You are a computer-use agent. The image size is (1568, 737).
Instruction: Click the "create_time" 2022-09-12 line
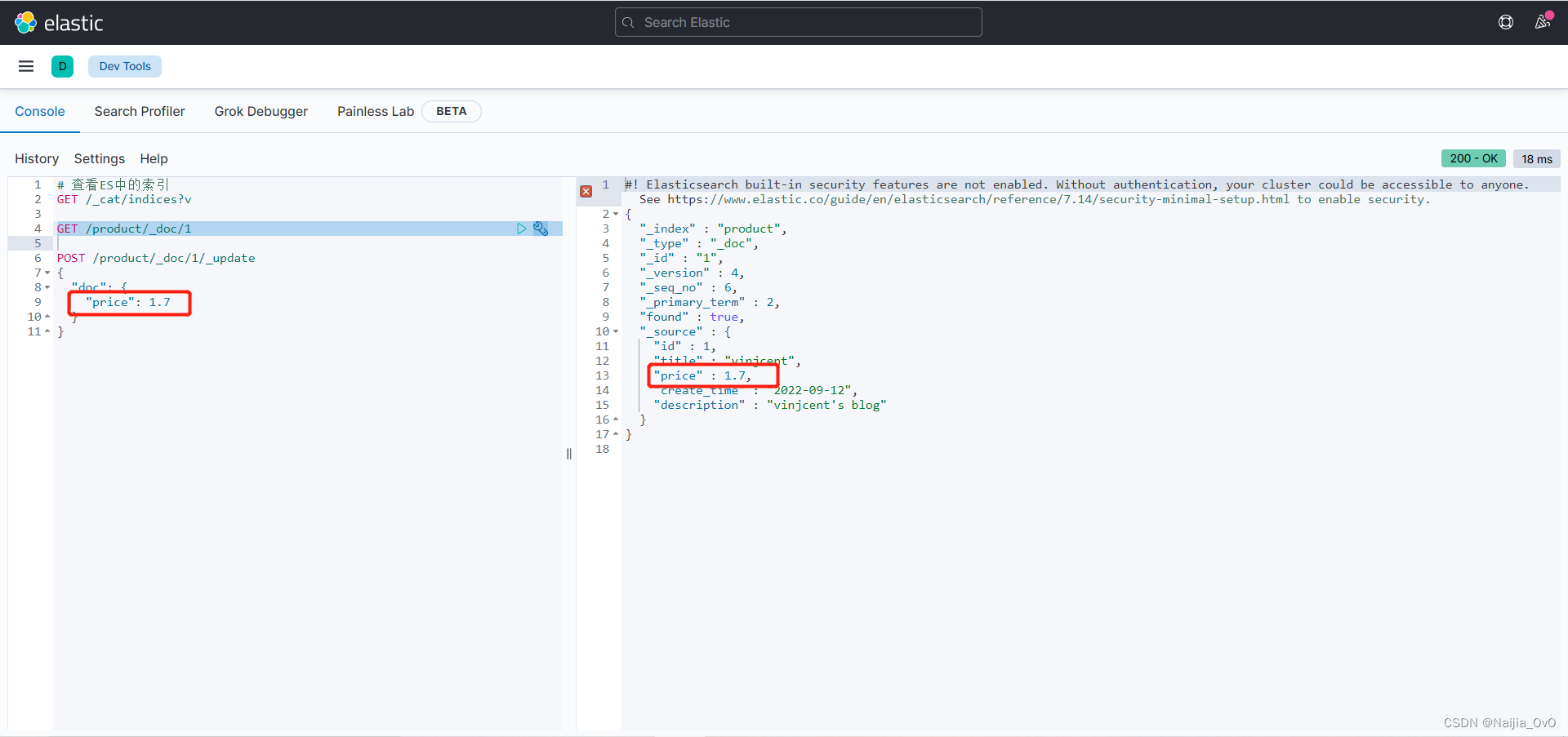(755, 390)
